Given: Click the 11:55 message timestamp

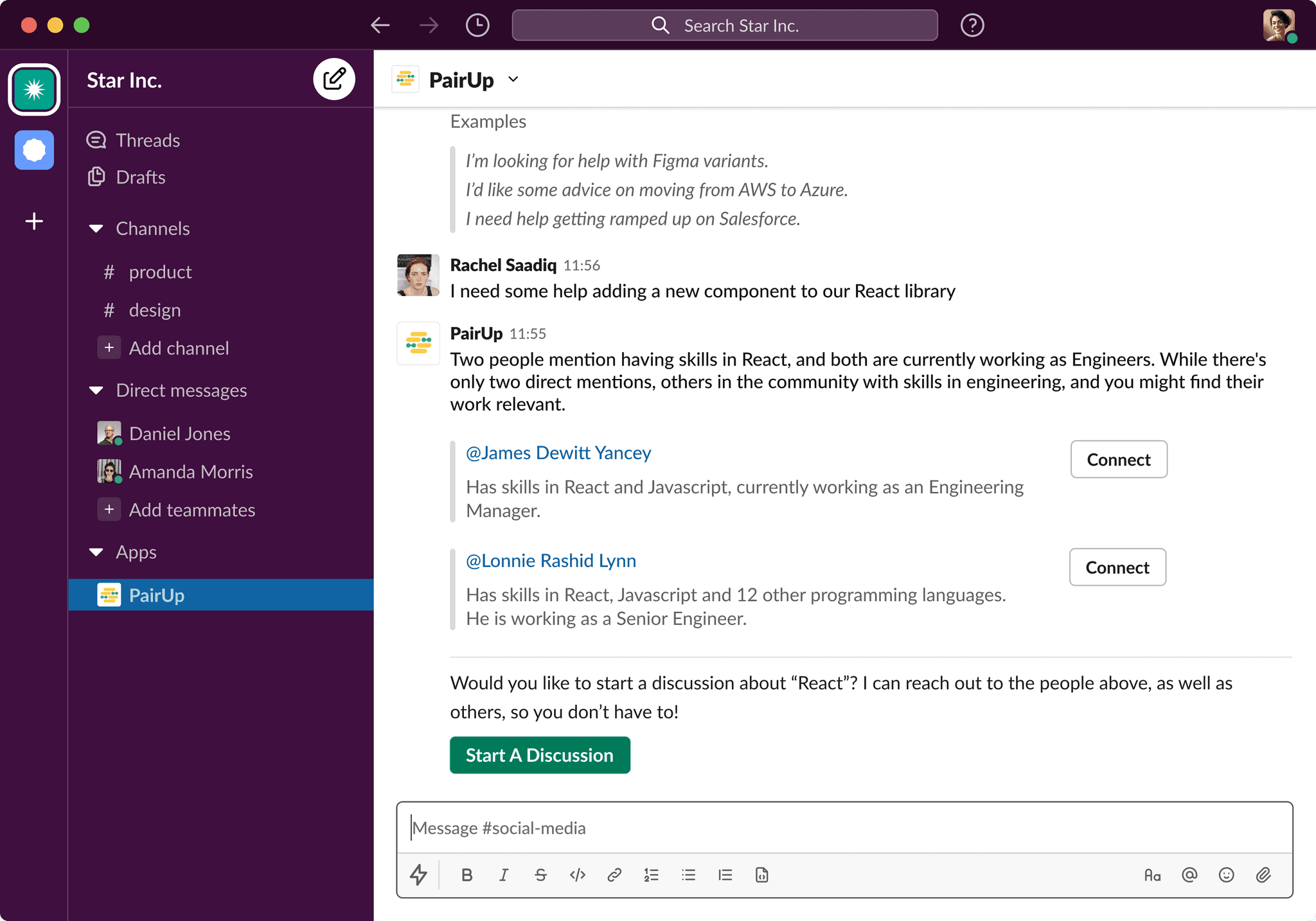Looking at the screenshot, I should tap(528, 334).
